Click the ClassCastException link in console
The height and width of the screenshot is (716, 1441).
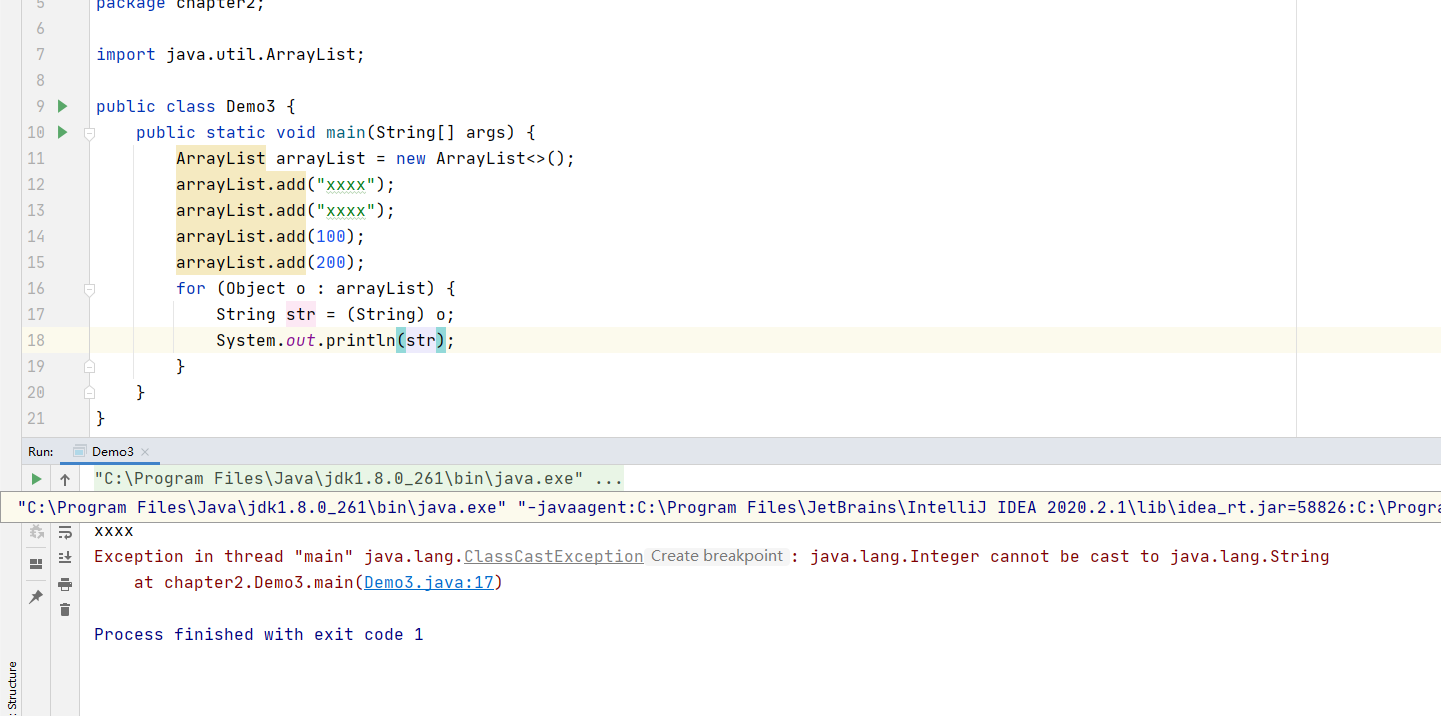tap(553, 556)
